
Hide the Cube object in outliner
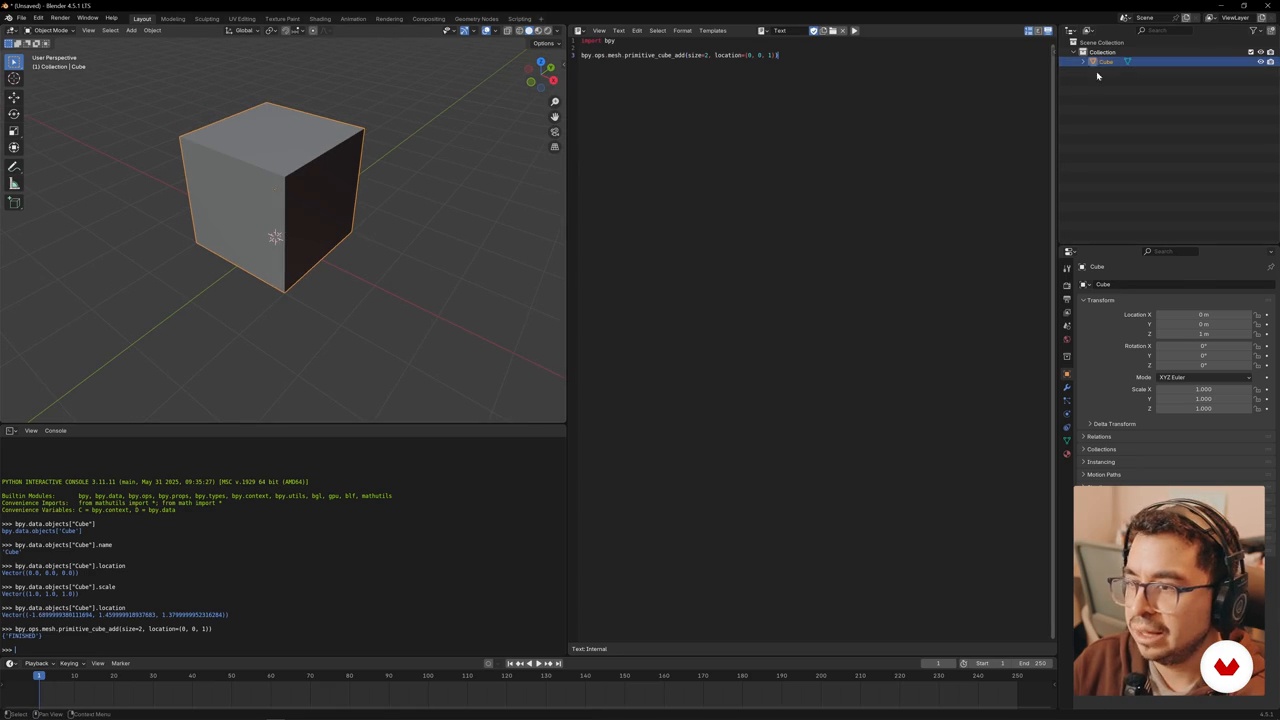(x=1260, y=62)
